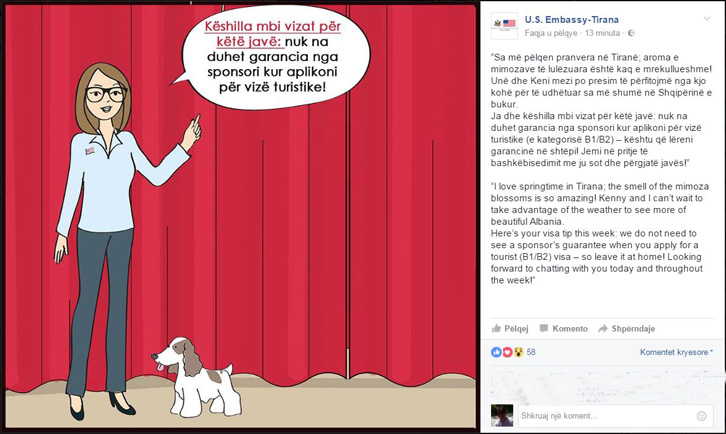Viewport: 726px width, 434px height.
Task: Click the '13 minuta' timestamp
Action: point(602,33)
